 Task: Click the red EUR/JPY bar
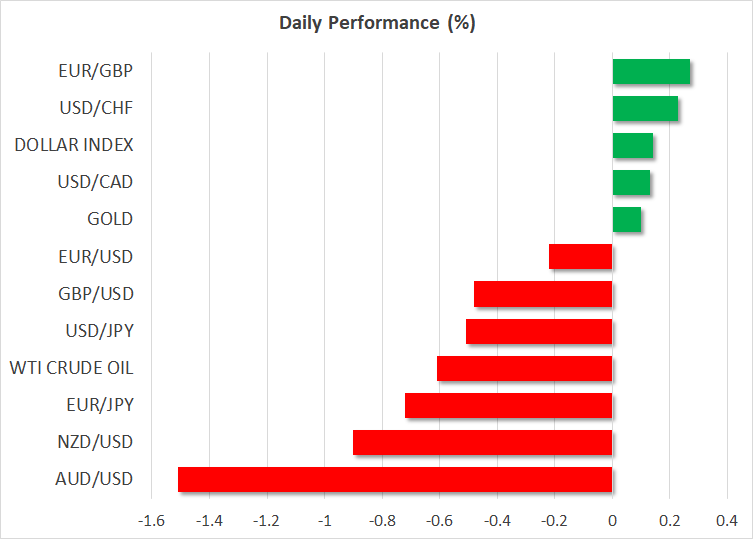tap(508, 405)
